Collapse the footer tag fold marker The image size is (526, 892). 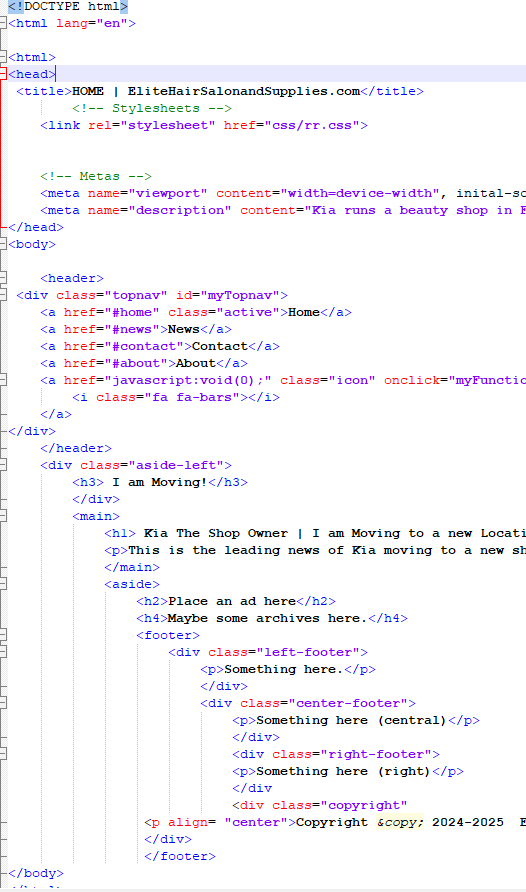pos(3,635)
